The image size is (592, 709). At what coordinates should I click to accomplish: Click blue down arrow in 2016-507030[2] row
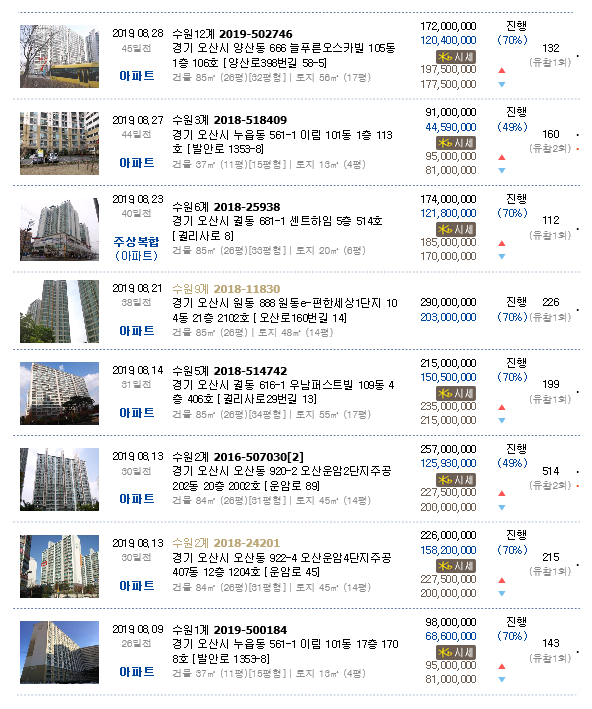(502, 507)
